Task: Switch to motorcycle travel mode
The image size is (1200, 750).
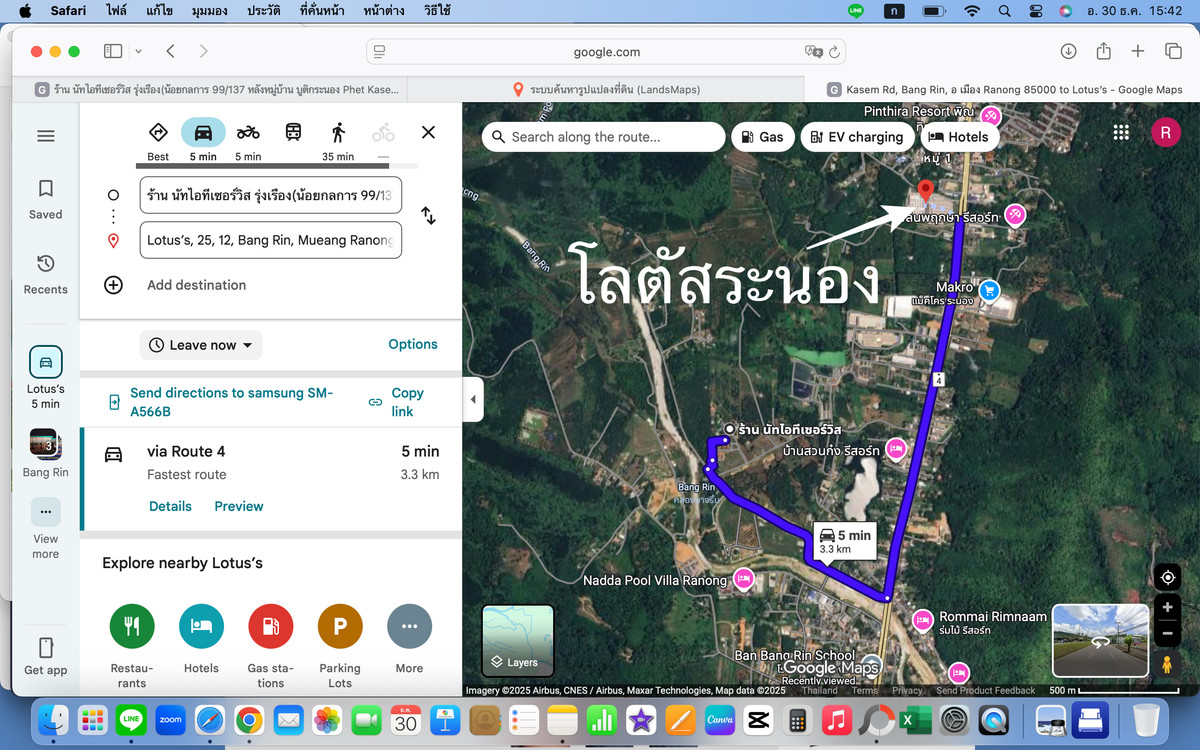Action: point(248,133)
